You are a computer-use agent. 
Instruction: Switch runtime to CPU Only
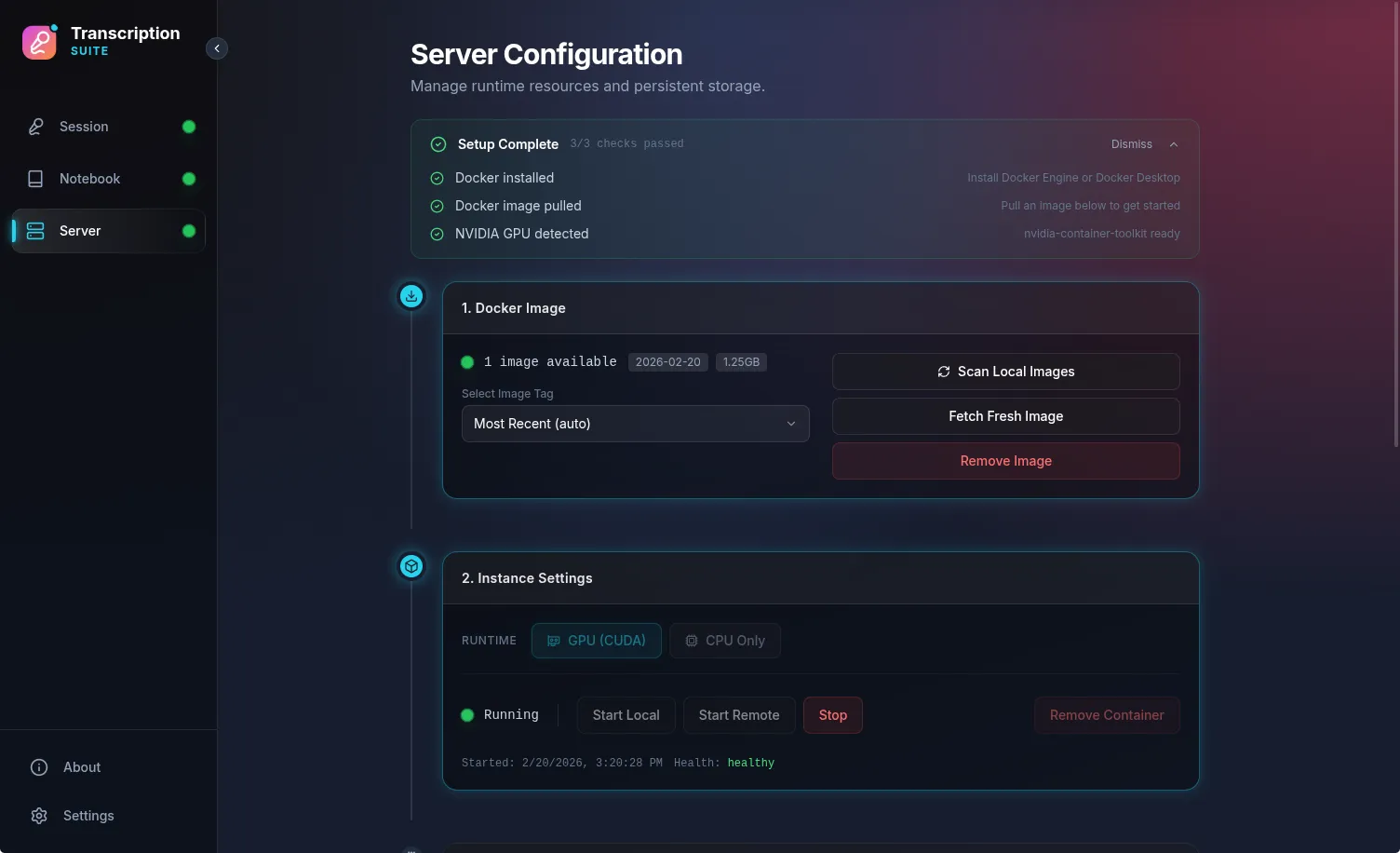click(x=725, y=640)
